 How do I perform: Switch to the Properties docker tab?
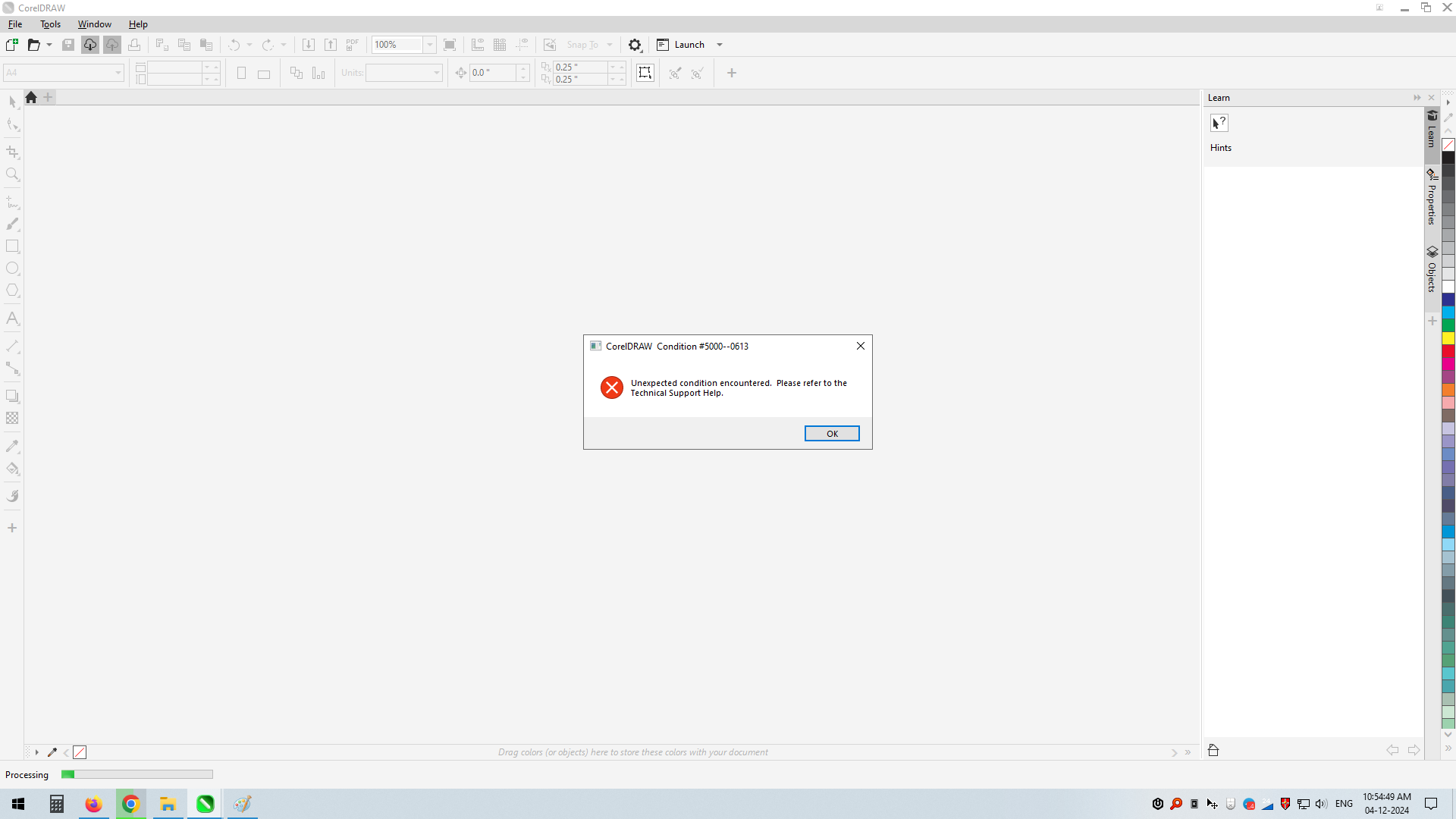pos(1432,197)
